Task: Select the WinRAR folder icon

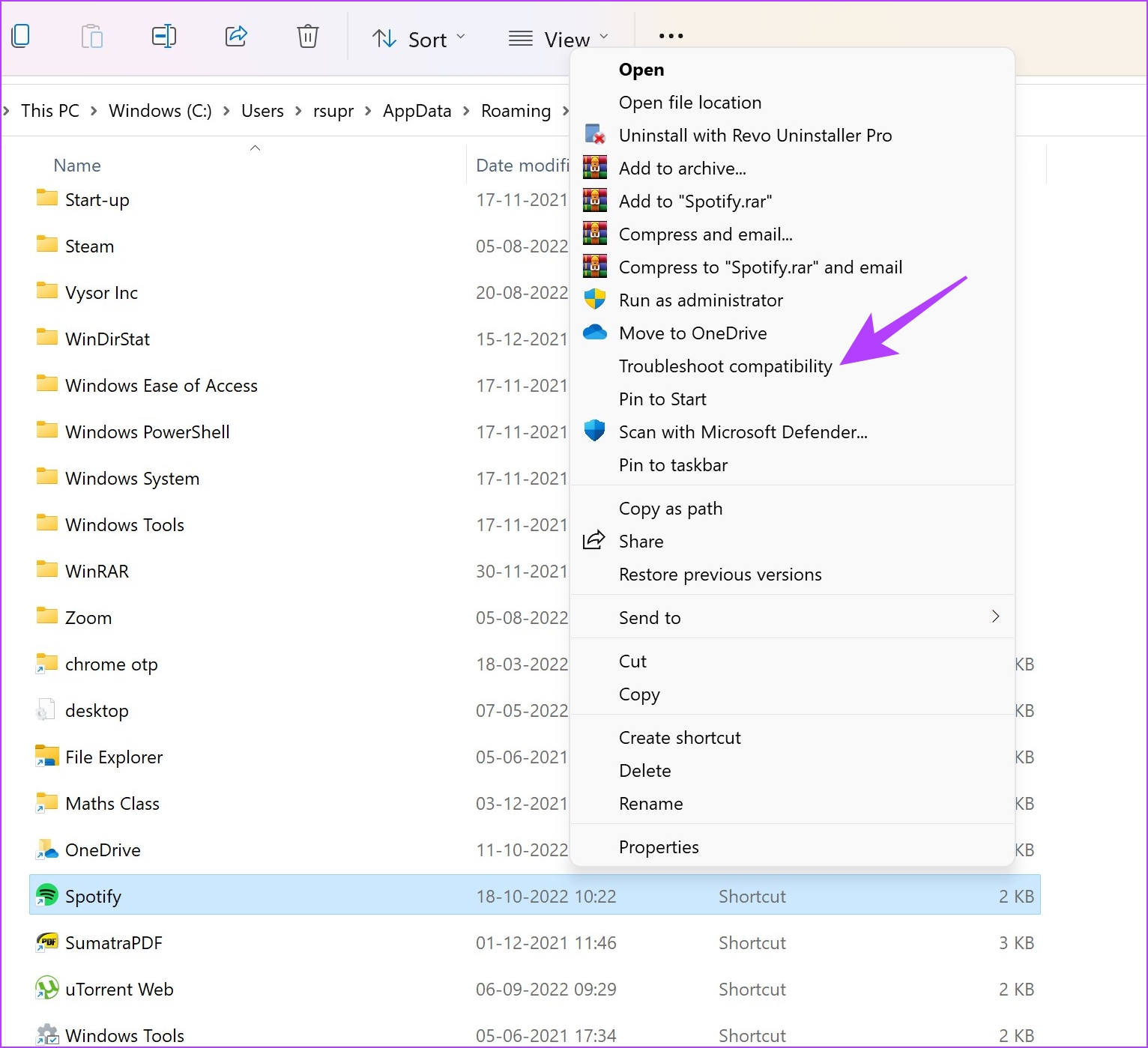Action: 47,570
